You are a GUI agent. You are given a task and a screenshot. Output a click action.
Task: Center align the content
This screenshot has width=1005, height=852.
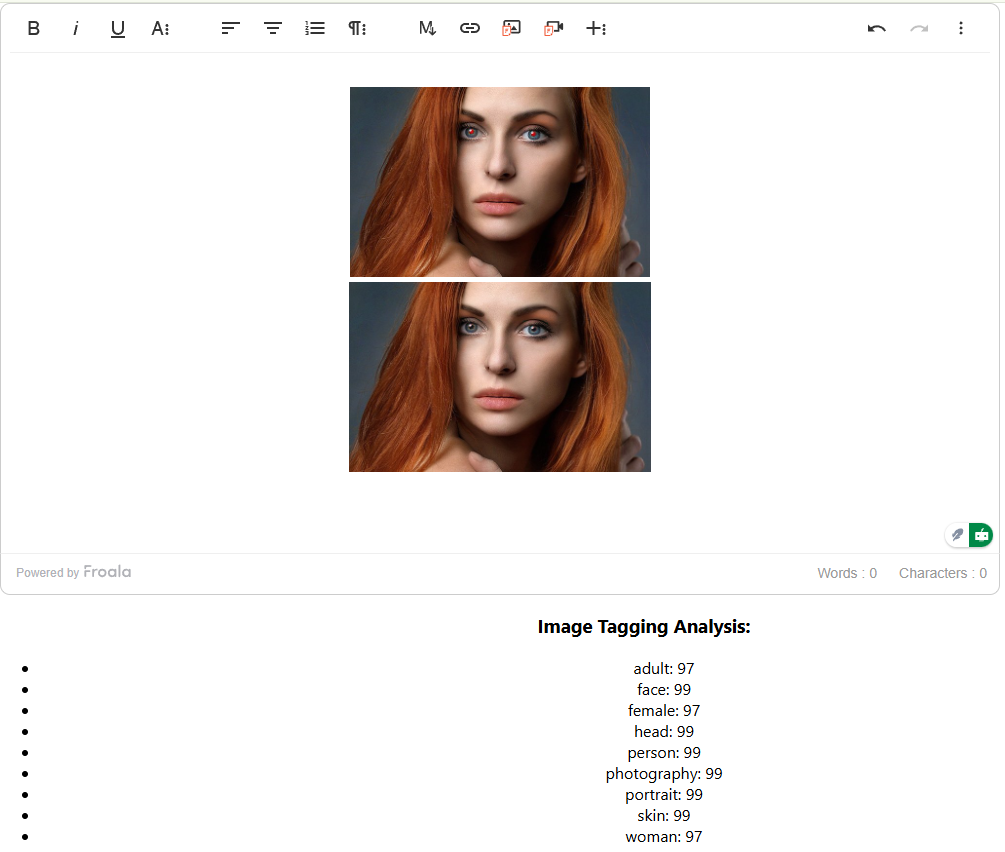(272, 28)
